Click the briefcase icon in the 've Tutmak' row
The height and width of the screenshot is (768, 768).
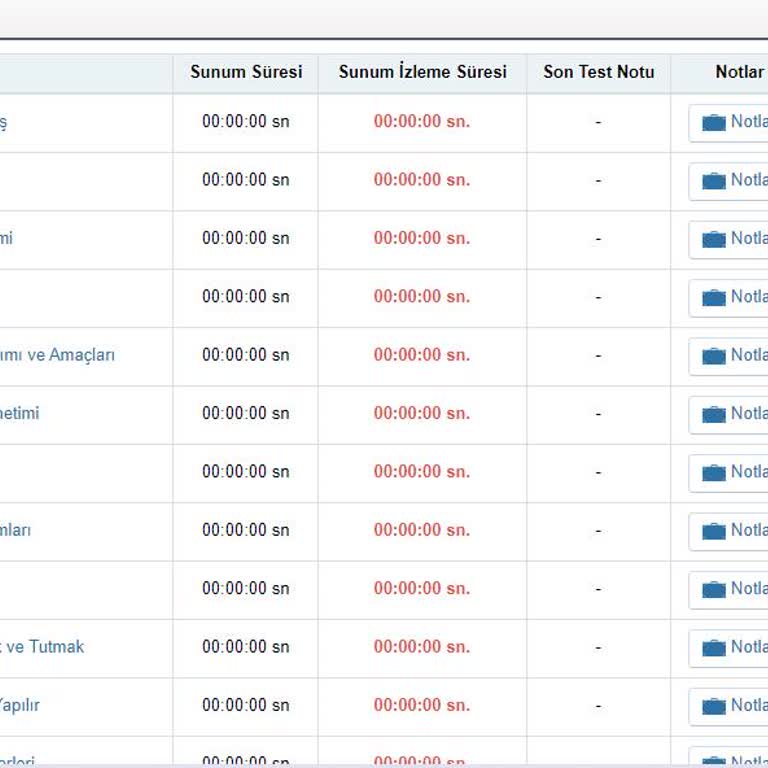click(x=713, y=648)
